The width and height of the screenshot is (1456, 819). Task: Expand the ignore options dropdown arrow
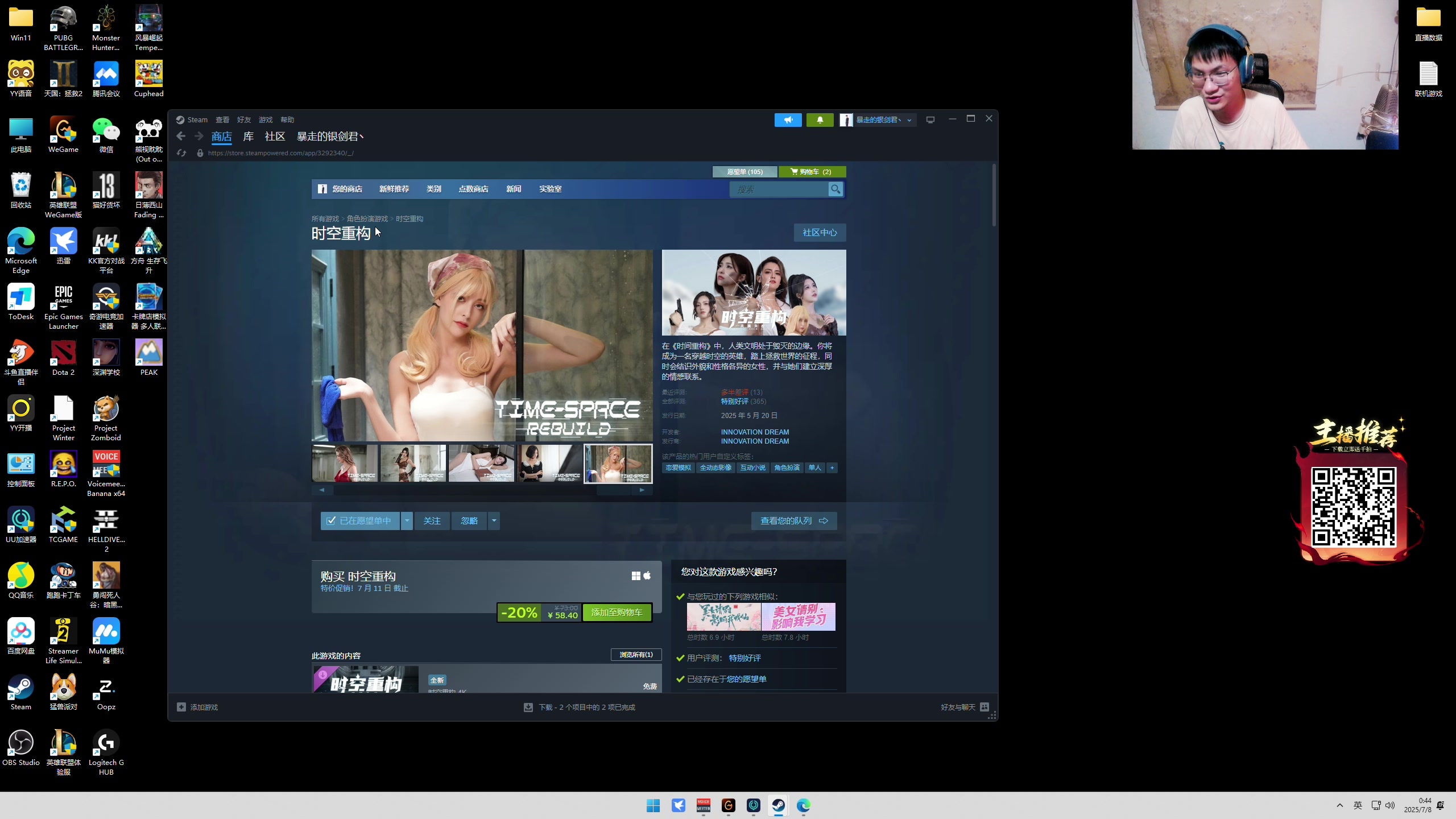coord(494,521)
